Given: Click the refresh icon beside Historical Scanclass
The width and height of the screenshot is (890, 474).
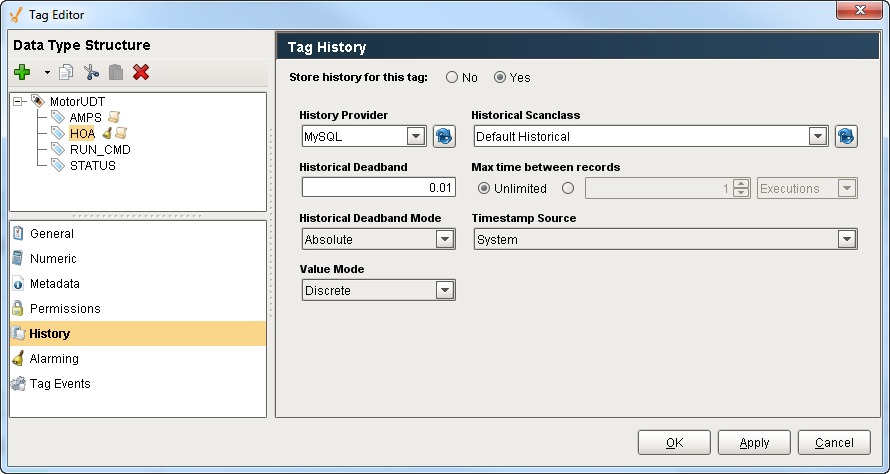Looking at the screenshot, I should tap(846, 136).
